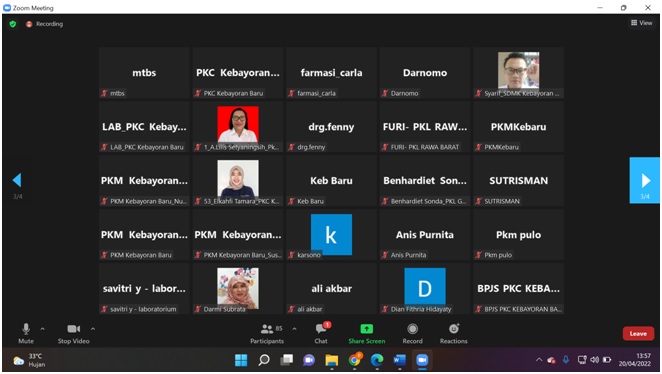Click the green encryption shield icon

point(13,24)
